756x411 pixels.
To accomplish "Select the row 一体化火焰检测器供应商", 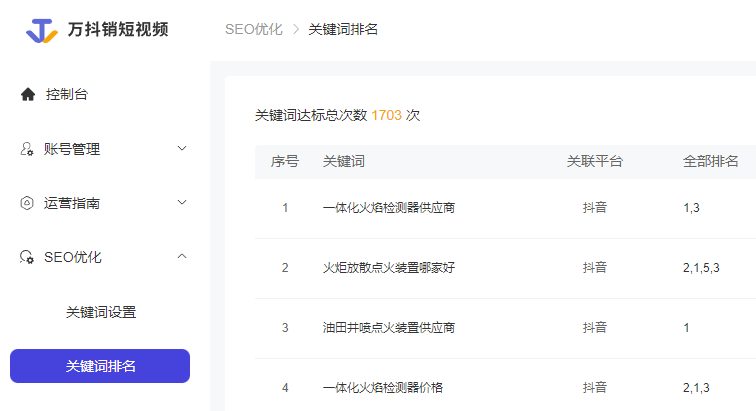I will point(389,208).
